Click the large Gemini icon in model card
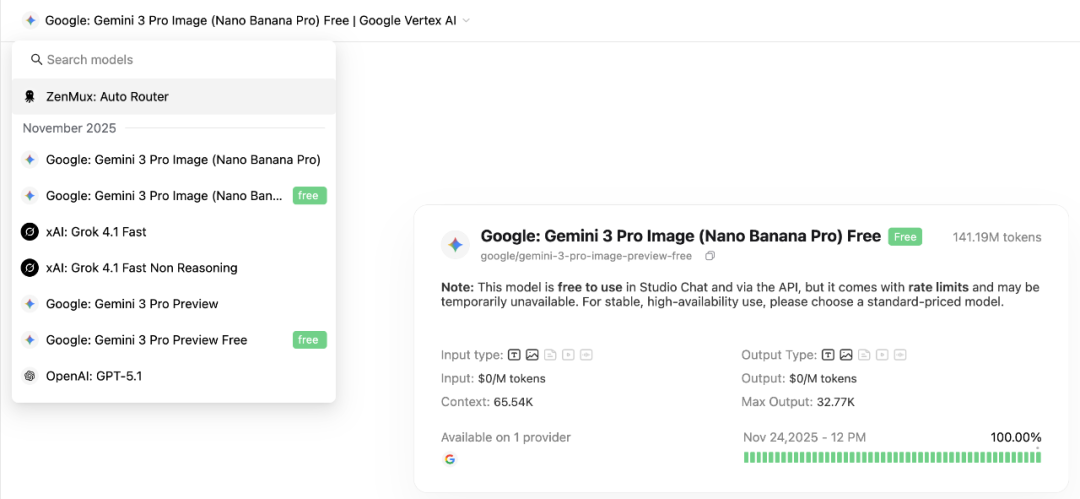Image resolution: width=1080 pixels, height=499 pixels. 455,245
